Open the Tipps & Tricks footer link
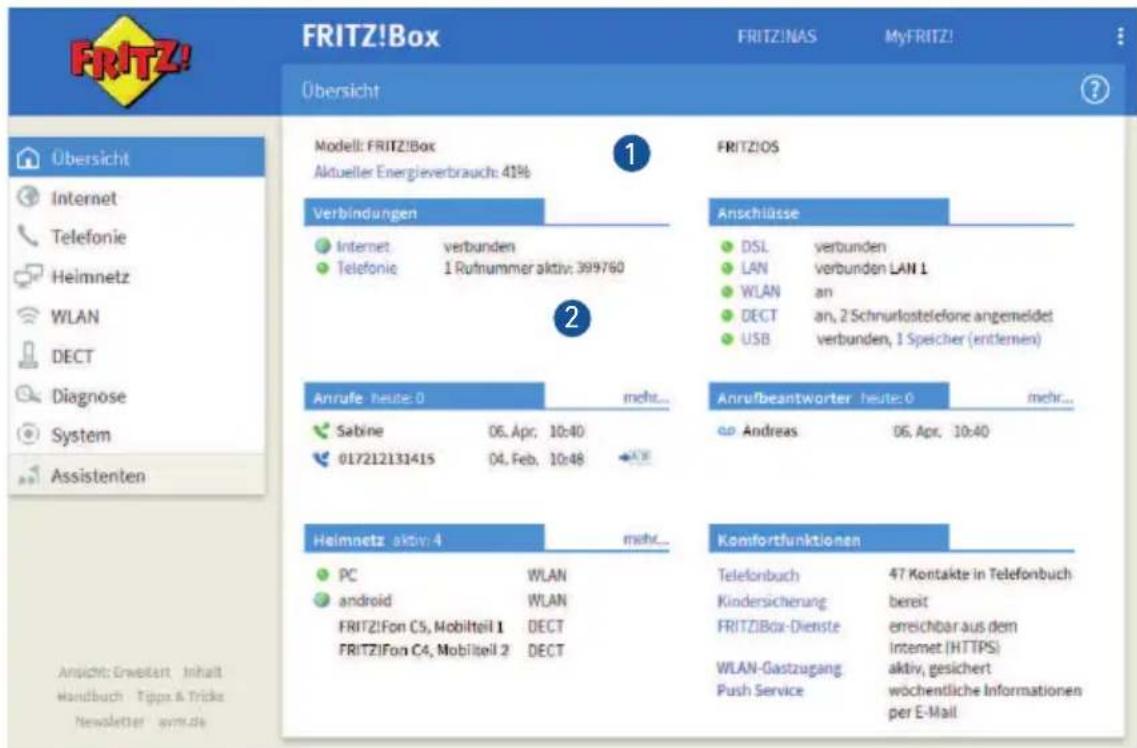 click(x=181, y=697)
